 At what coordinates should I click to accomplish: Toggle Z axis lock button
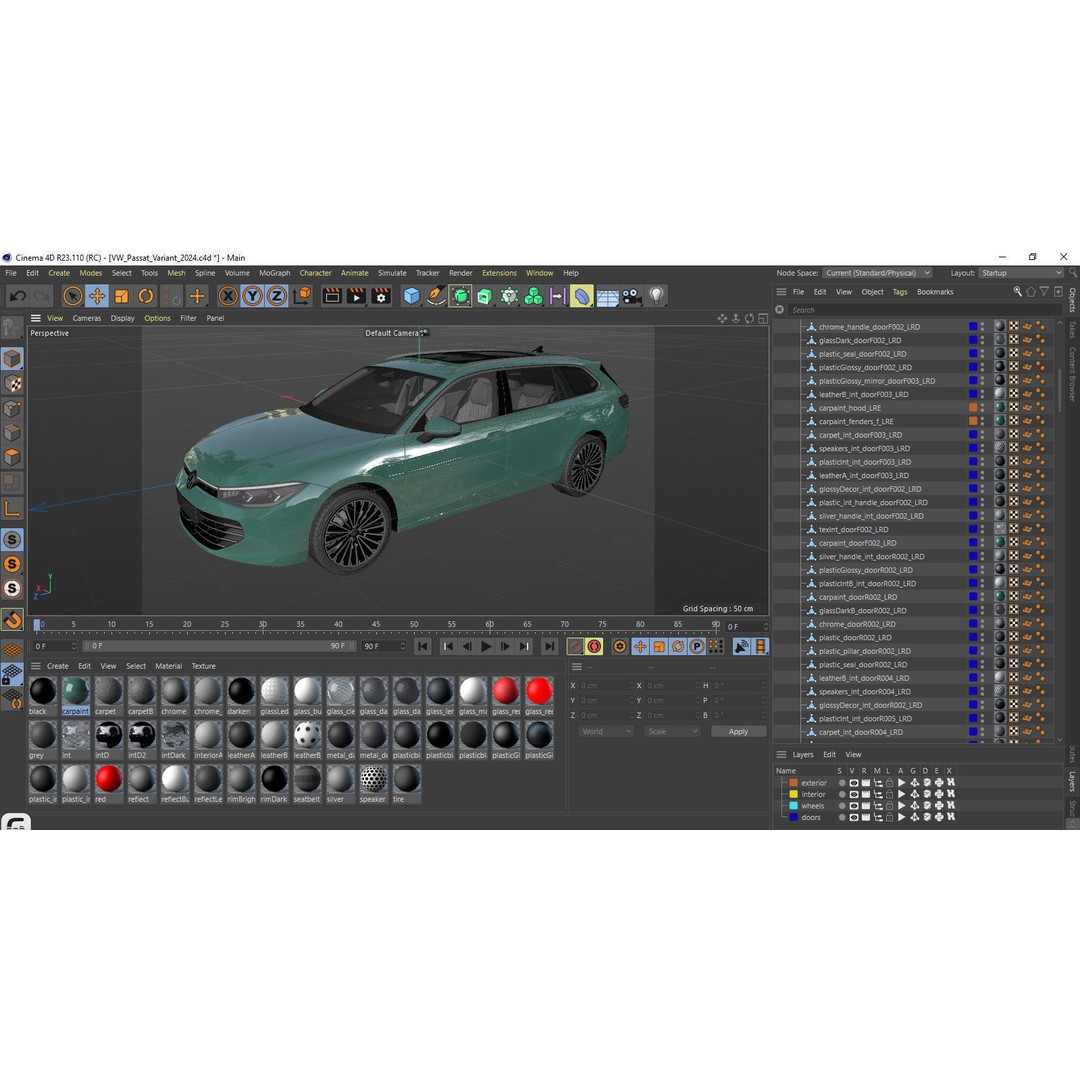point(276,296)
